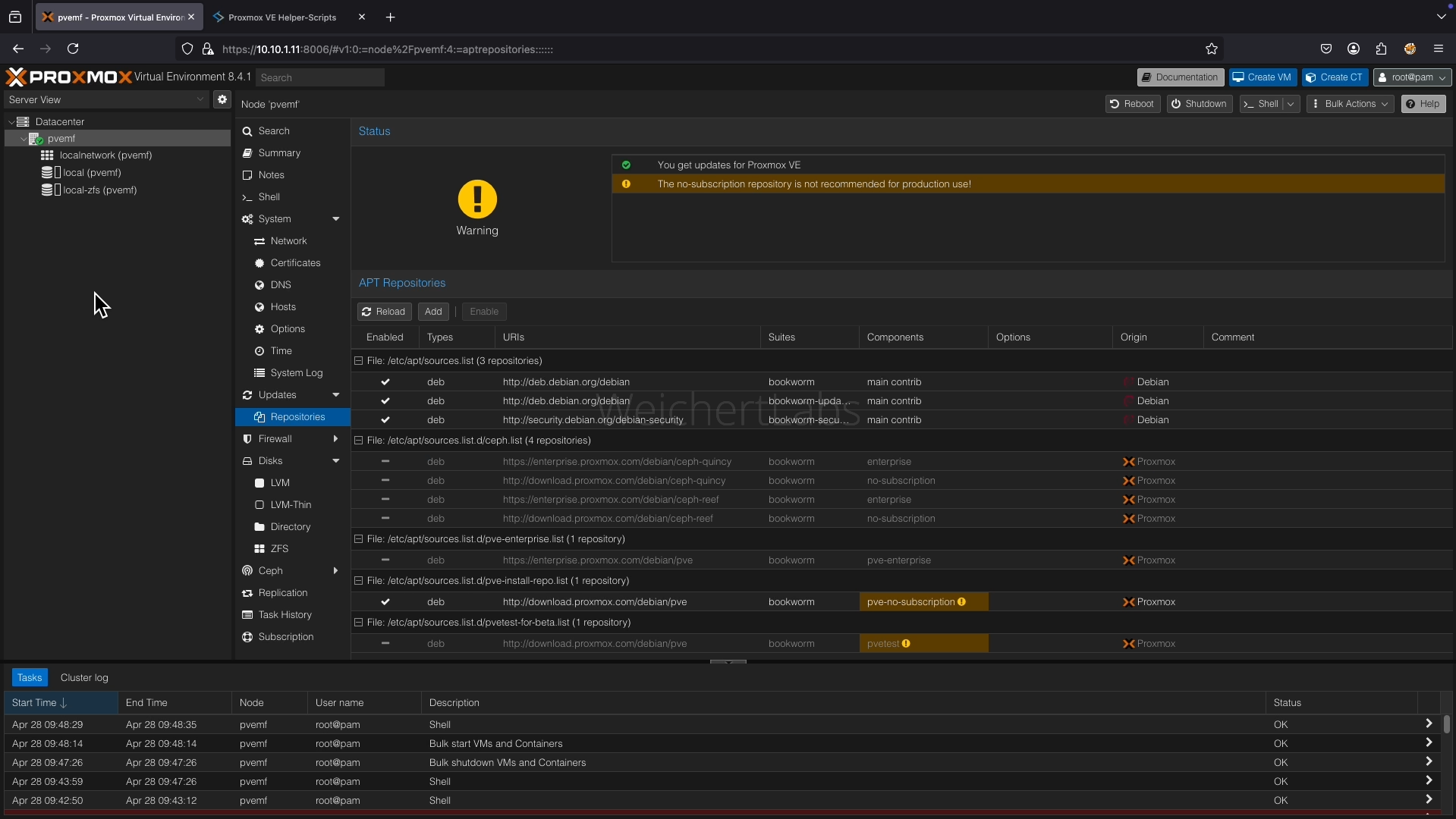
Task: Select the local-zfs (pvemf) storage
Action: coord(99,190)
